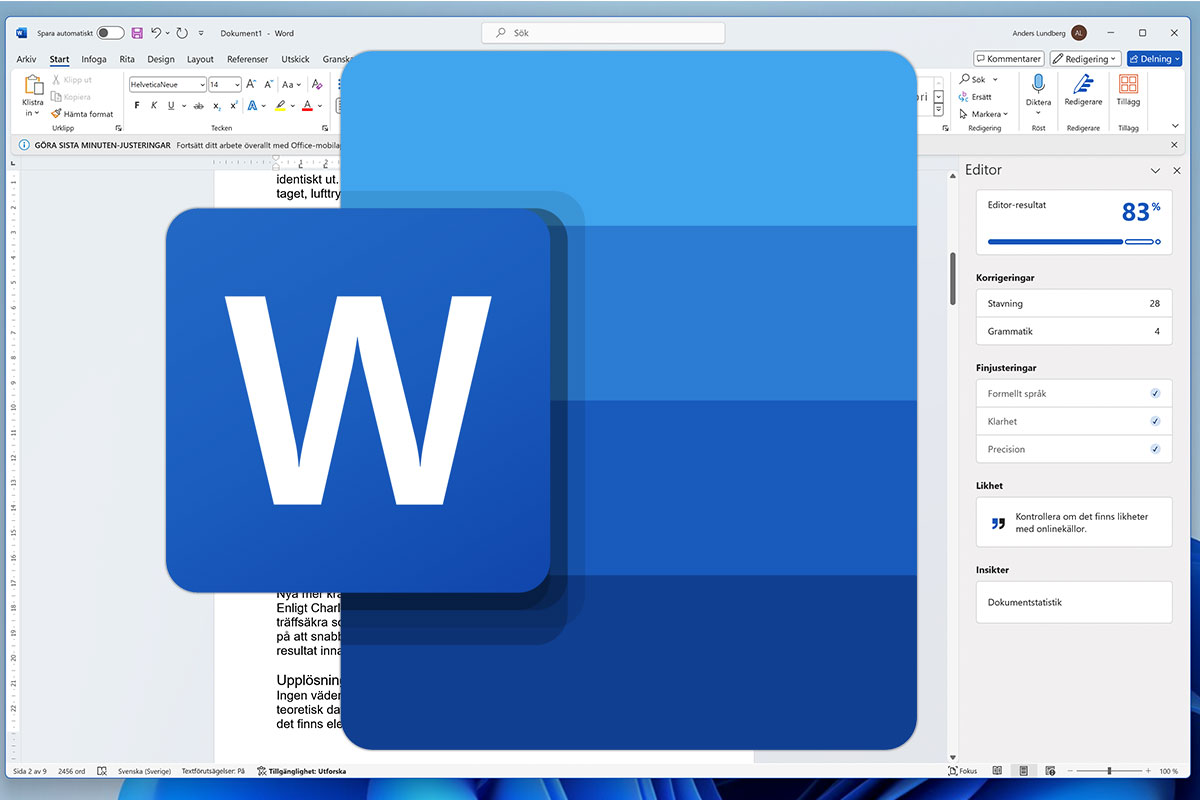Viewport: 1200px width, 800px height.
Task: Select the Markera arrow tool
Action: 963,114
